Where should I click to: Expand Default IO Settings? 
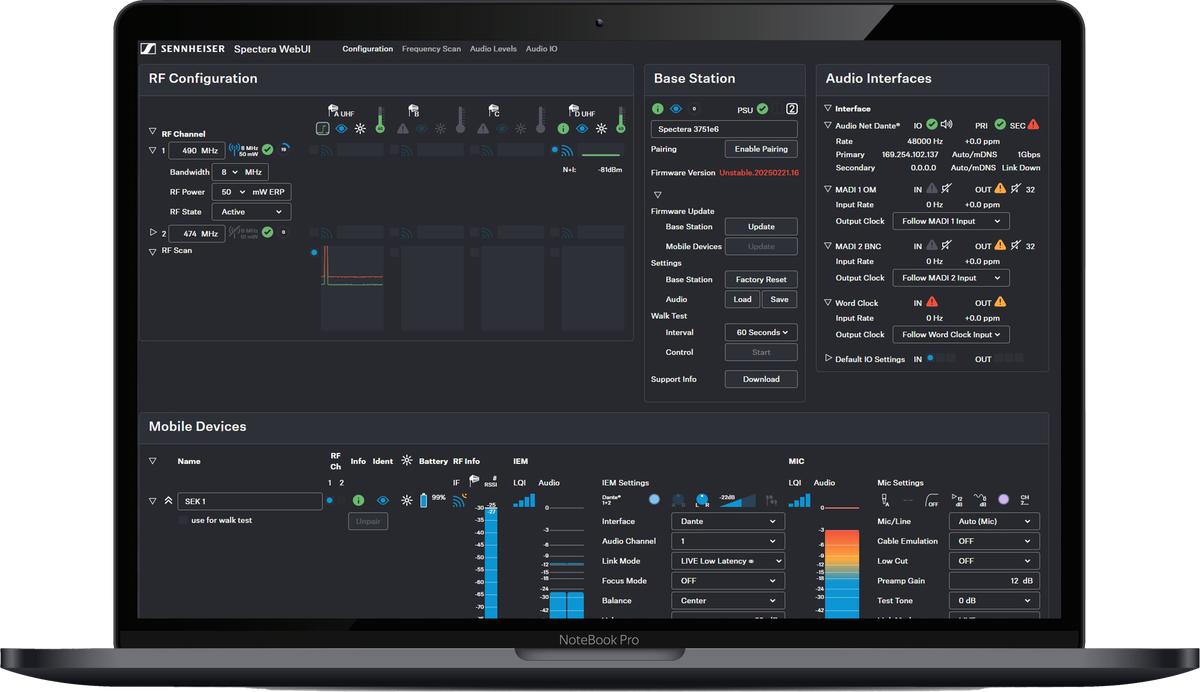828,358
